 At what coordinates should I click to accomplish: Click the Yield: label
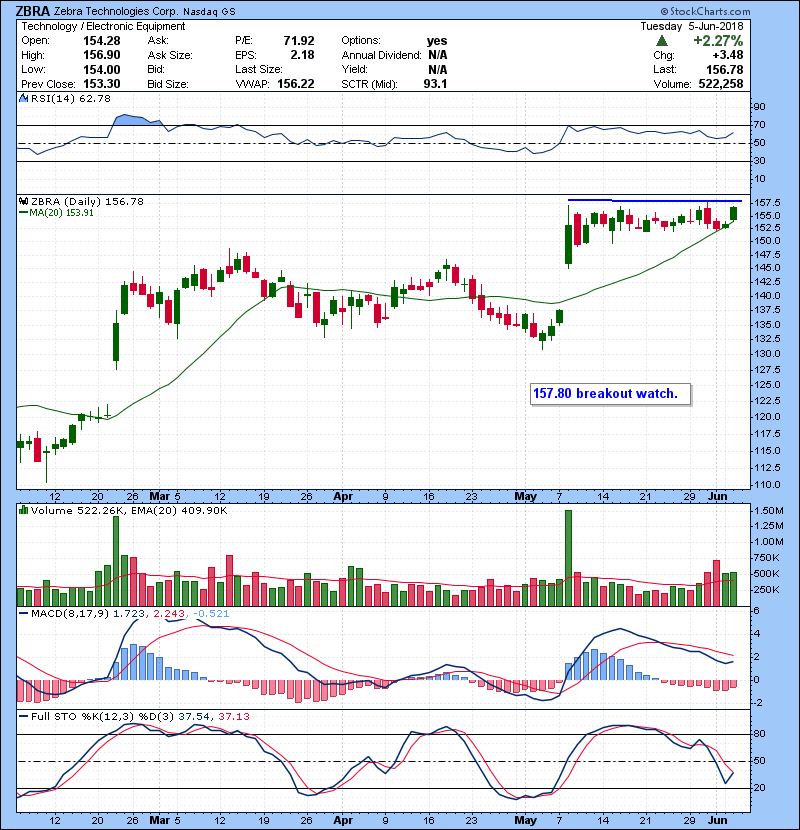pos(355,69)
